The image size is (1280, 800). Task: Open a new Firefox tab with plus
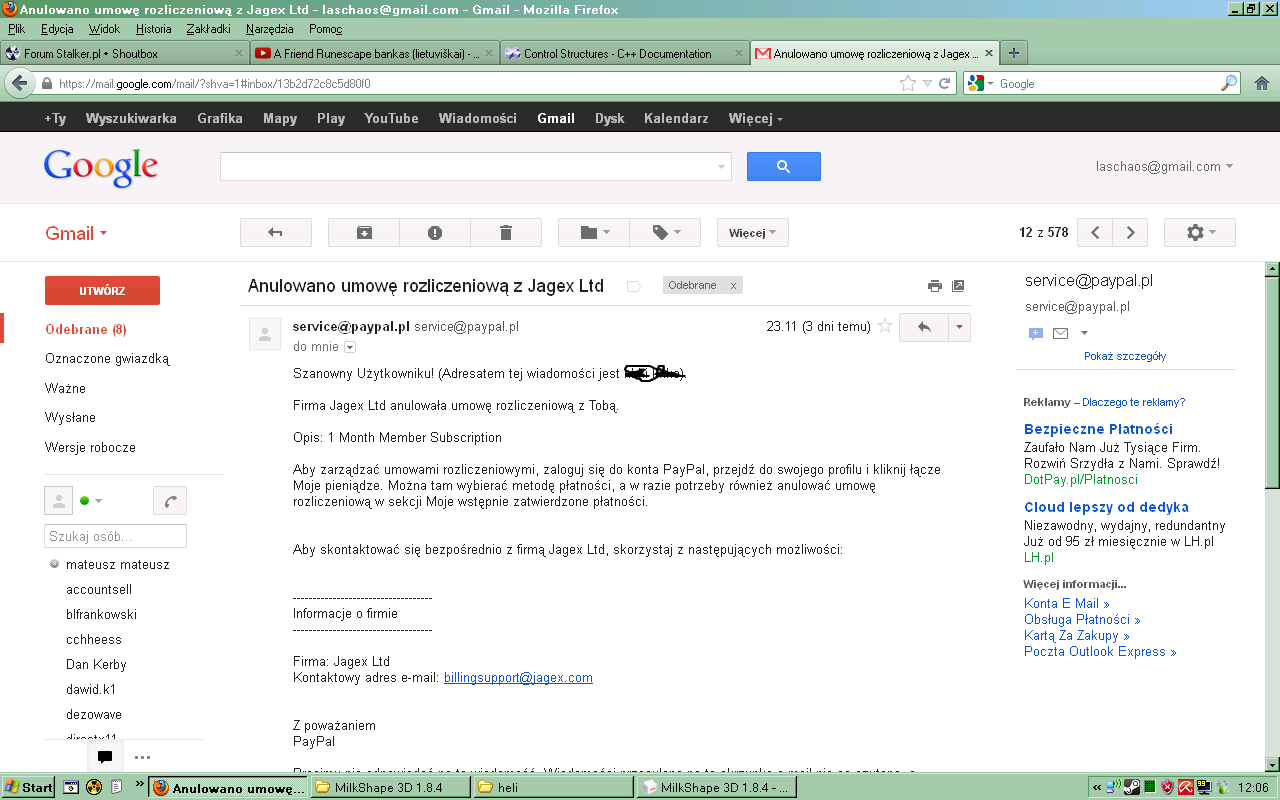[x=1014, y=53]
